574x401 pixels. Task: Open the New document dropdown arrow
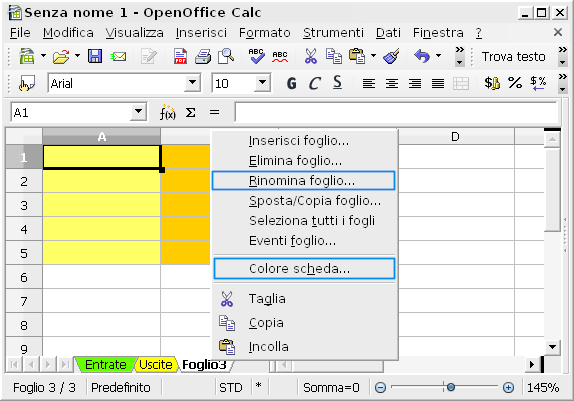(x=43, y=56)
